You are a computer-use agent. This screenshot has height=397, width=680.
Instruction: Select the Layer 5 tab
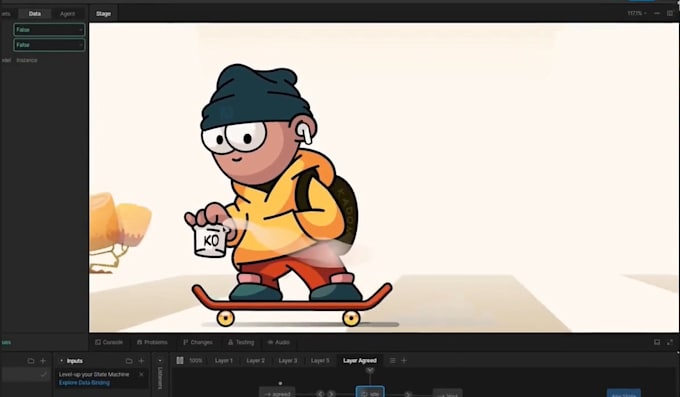click(320, 361)
